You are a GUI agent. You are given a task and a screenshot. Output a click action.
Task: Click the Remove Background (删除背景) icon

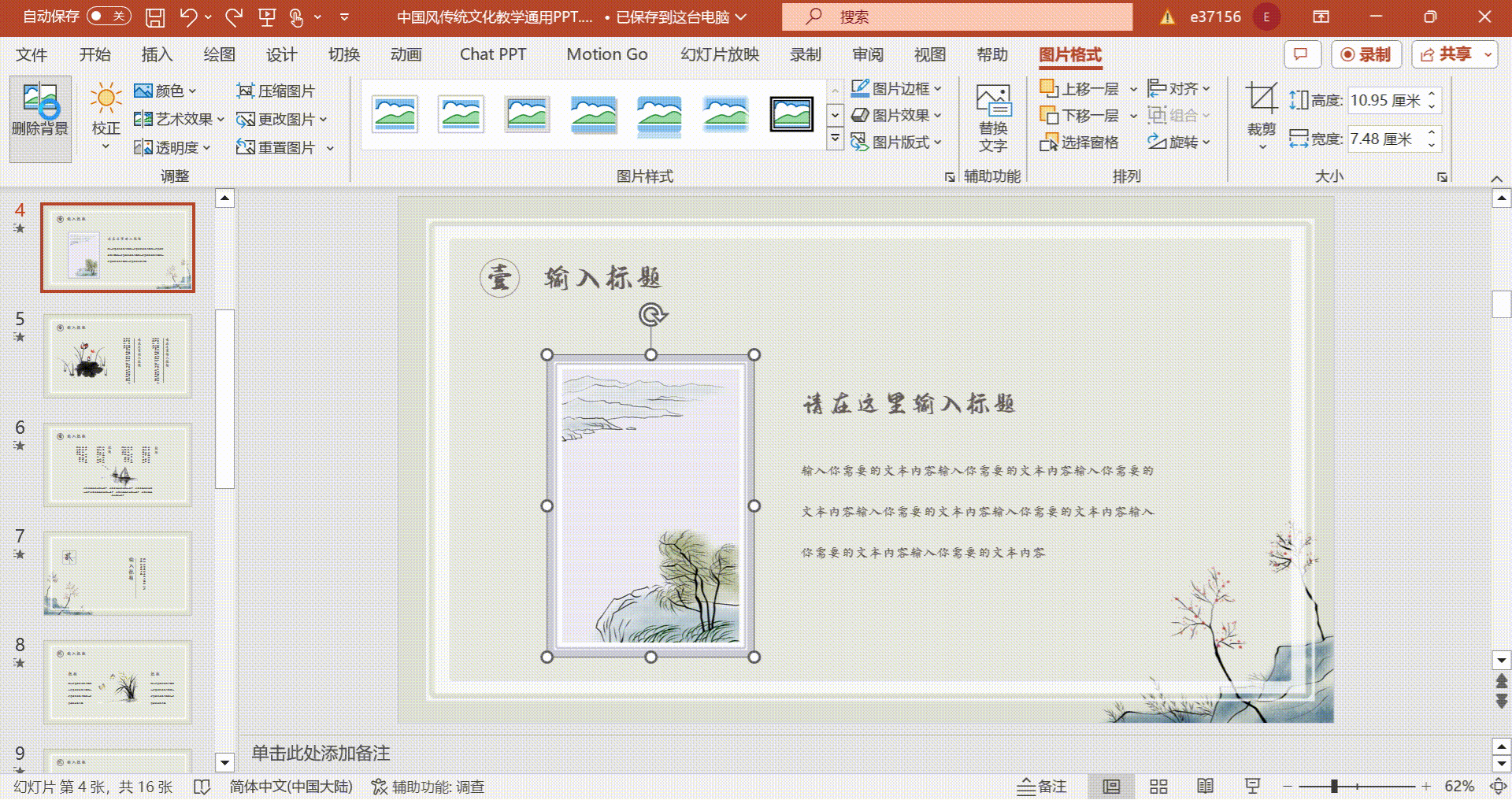click(x=40, y=110)
